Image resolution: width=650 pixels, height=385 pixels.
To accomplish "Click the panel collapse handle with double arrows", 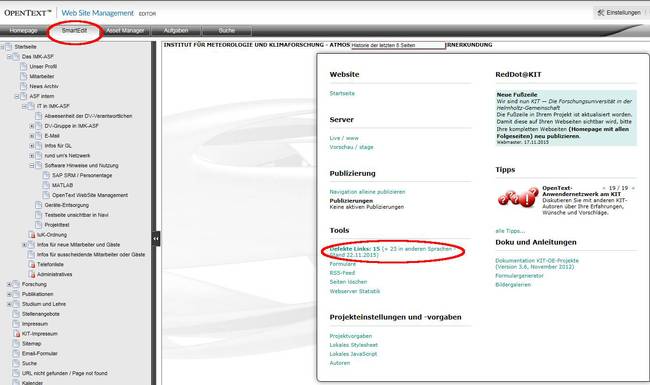I will coord(156,239).
